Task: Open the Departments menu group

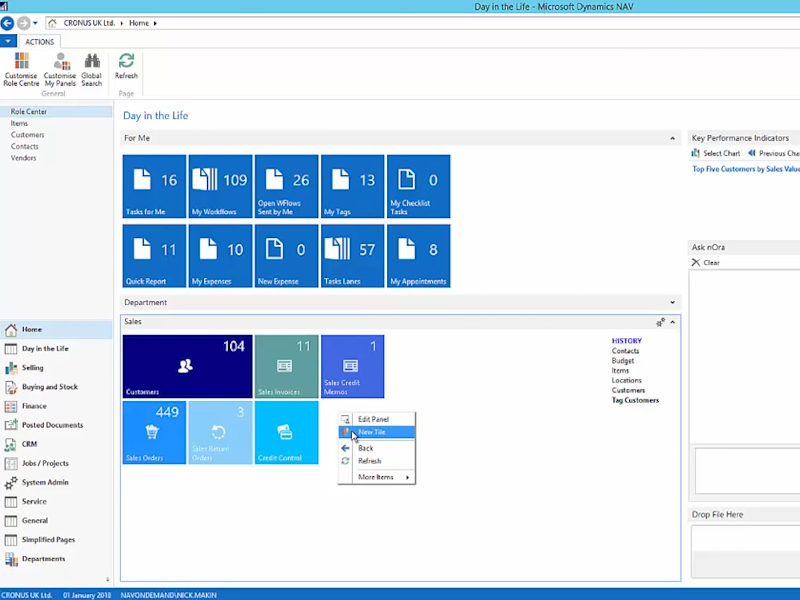Action: [x=56, y=559]
